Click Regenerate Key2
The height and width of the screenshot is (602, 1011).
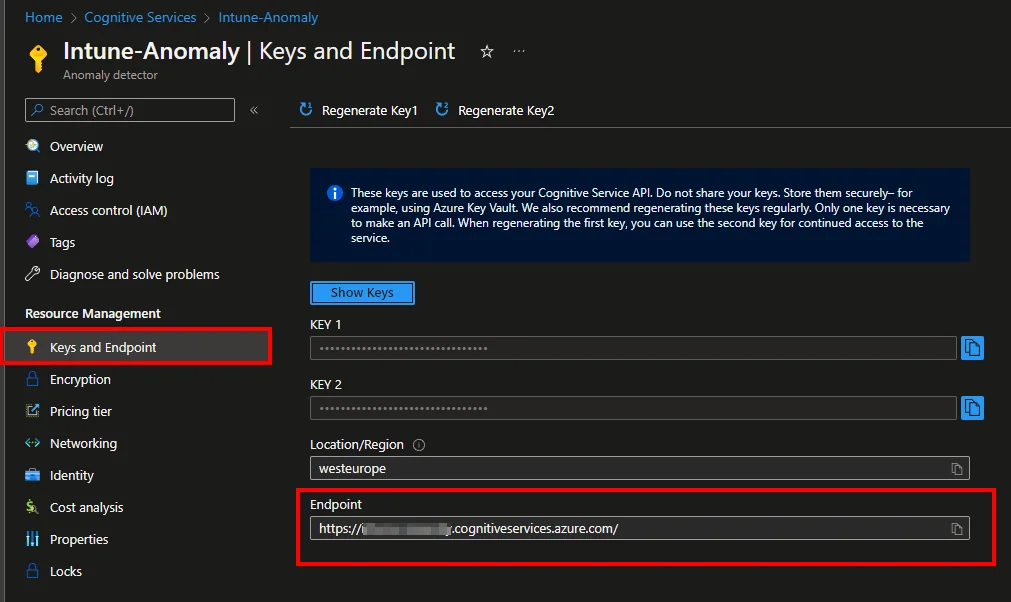506,111
